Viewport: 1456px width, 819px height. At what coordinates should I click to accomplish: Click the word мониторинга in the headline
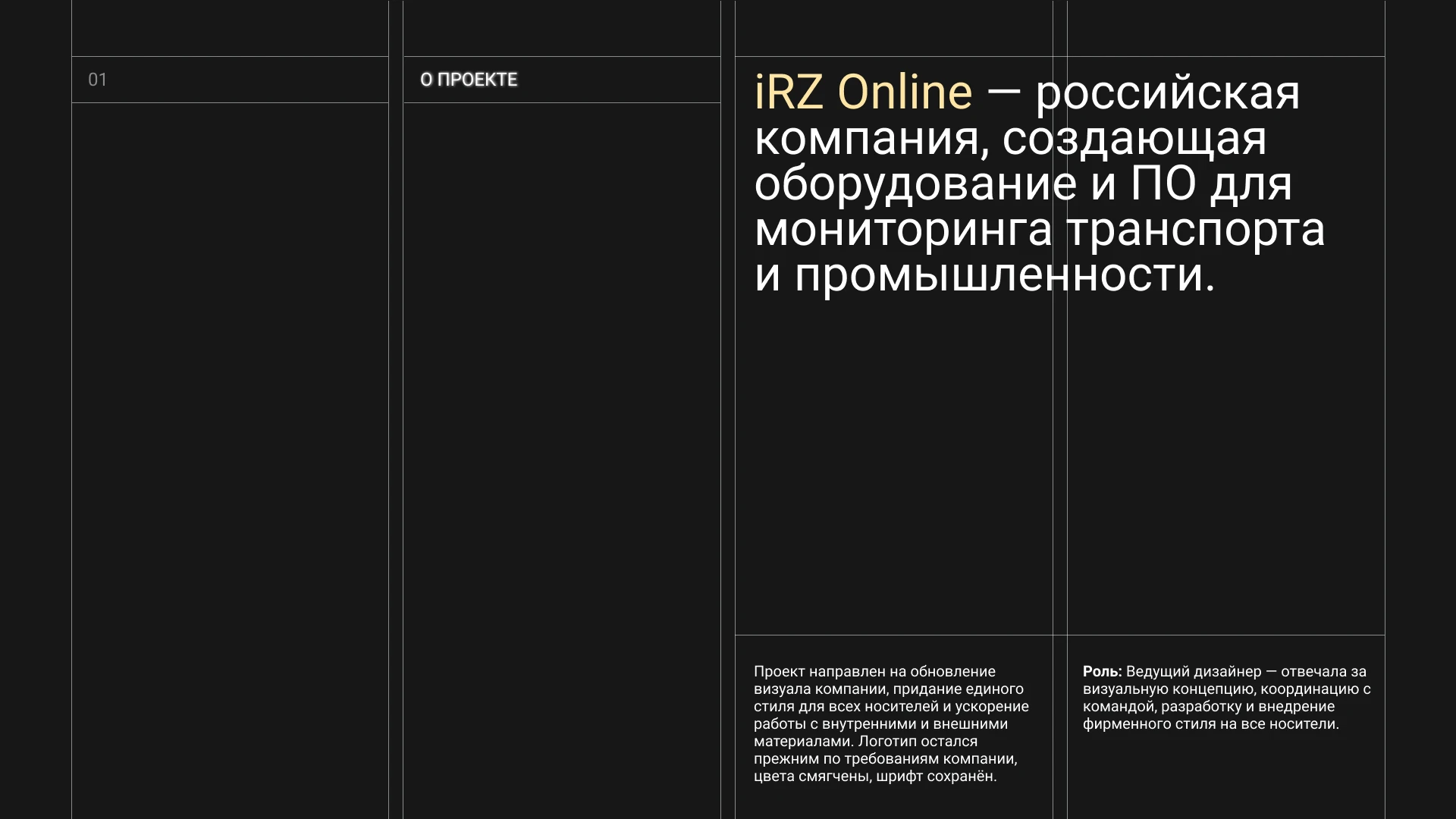coord(903,230)
